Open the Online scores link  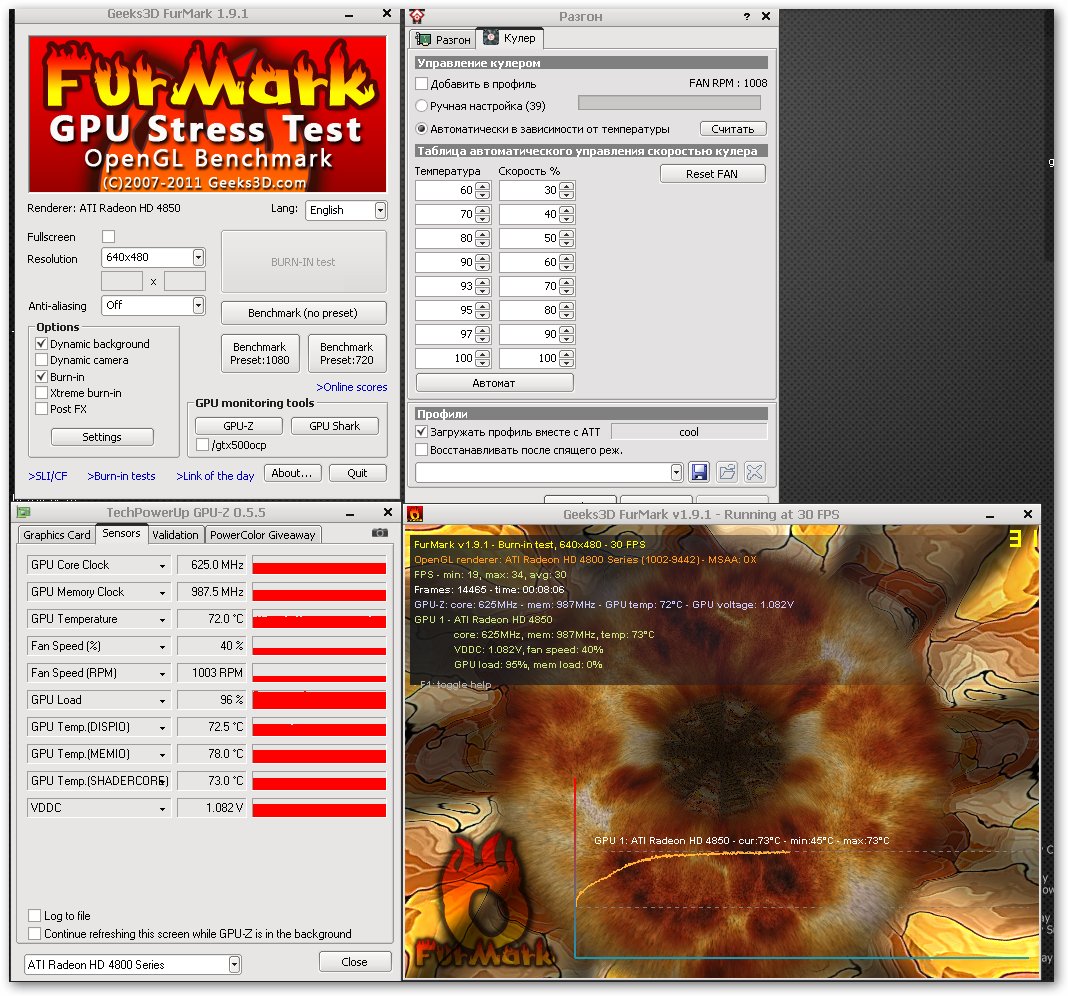(x=352, y=387)
